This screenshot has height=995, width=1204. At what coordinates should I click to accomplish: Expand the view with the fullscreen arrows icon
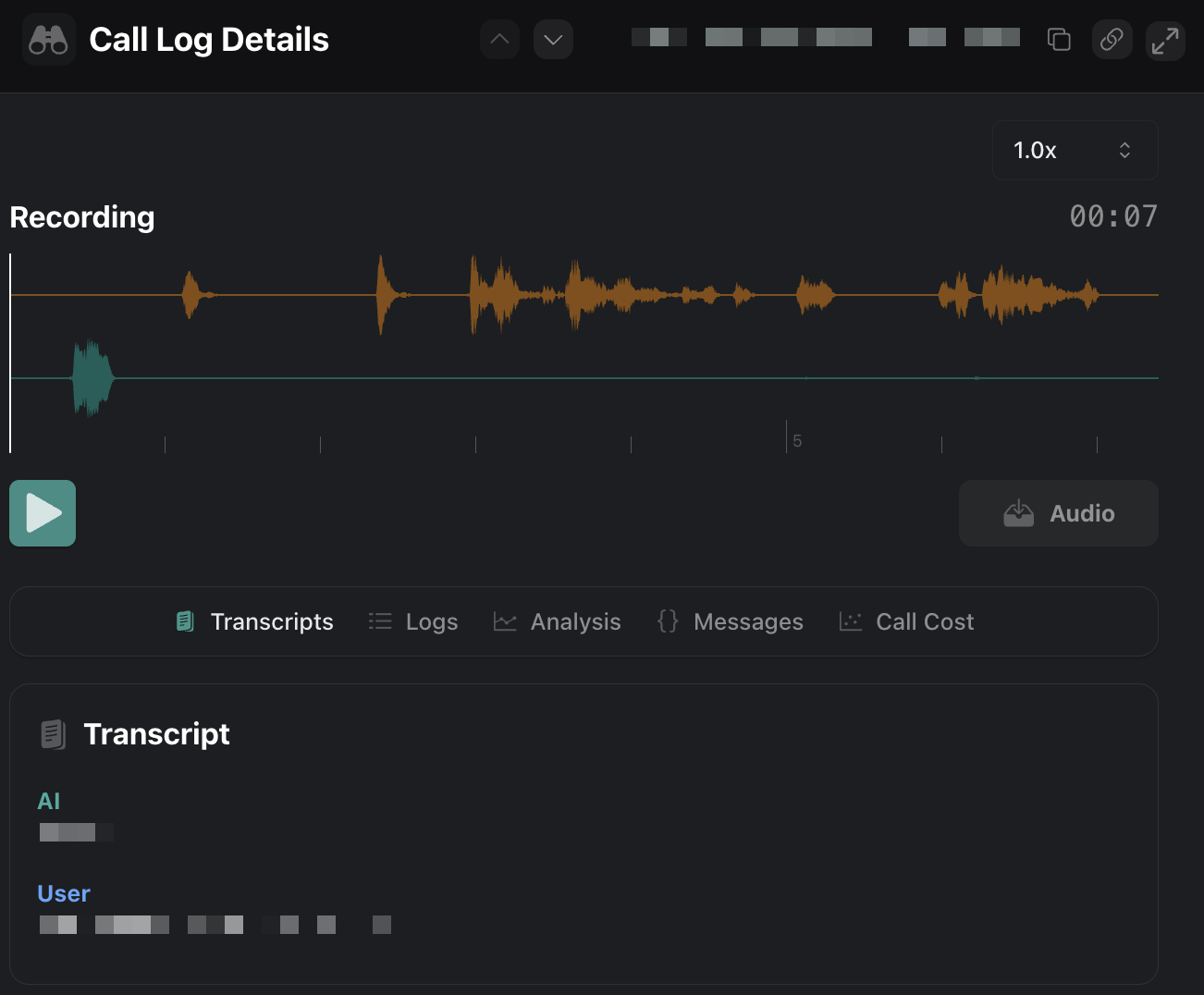[x=1165, y=40]
